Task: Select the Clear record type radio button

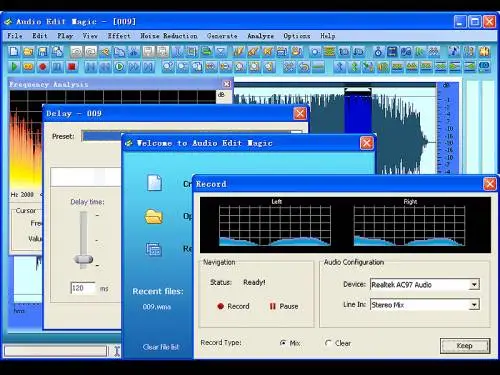Action: pyautogui.click(x=328, y=343)
